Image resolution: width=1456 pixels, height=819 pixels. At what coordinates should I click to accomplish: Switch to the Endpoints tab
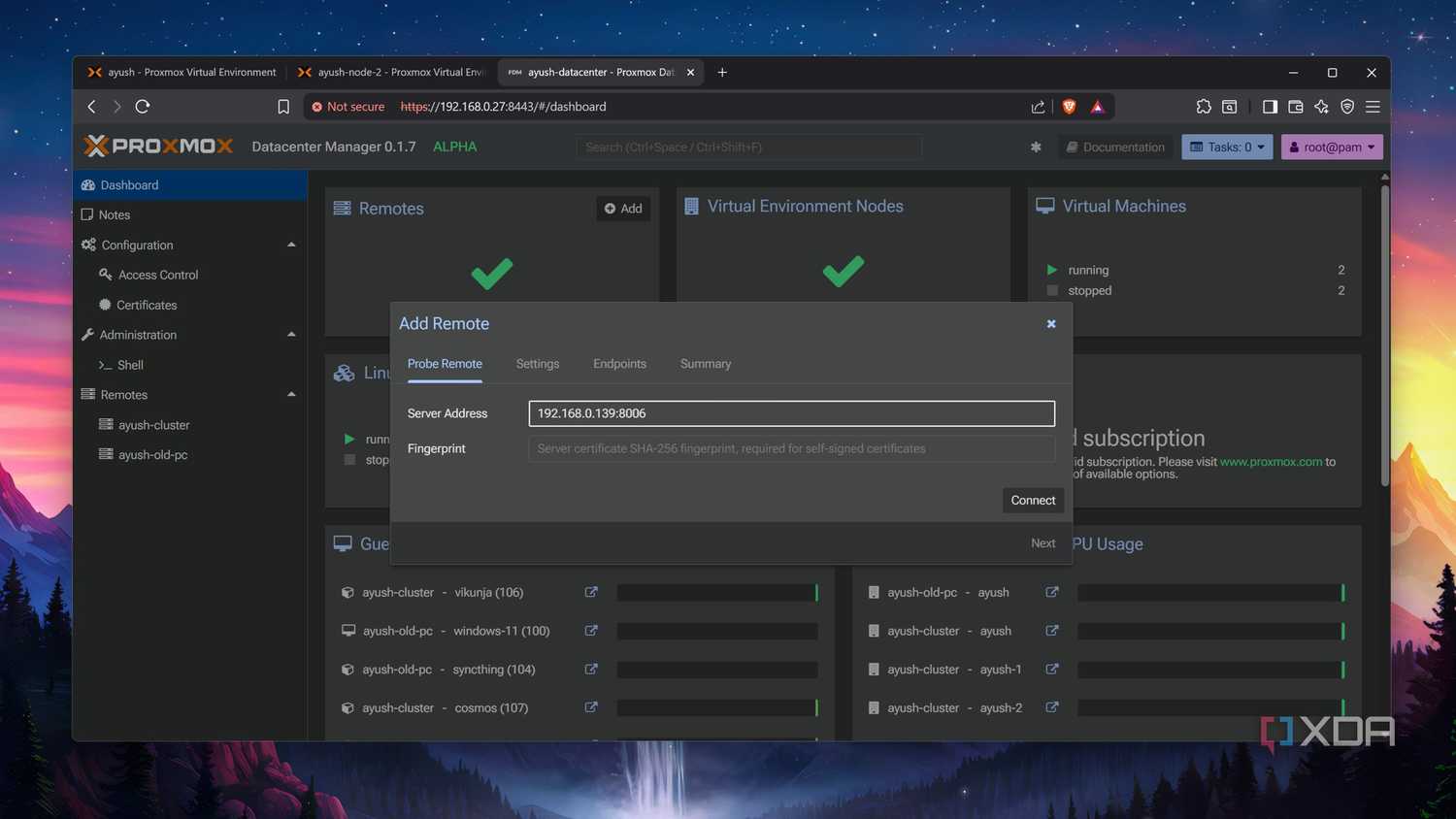click(x=619, y=364)
